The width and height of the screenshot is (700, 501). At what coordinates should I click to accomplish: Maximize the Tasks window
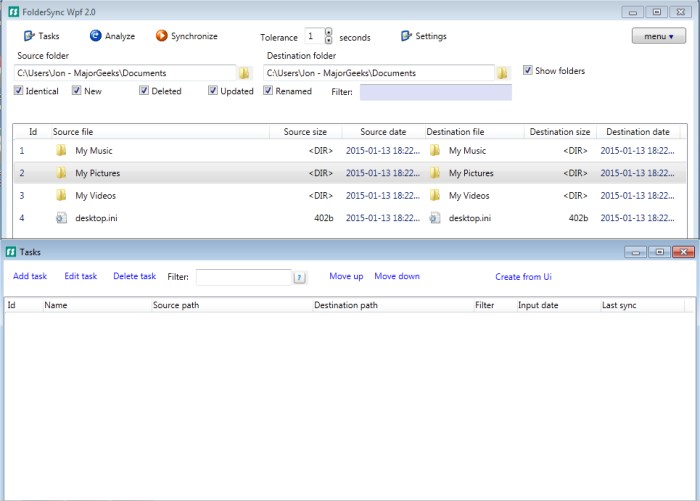pyautogui.click(x=659, y=252)
